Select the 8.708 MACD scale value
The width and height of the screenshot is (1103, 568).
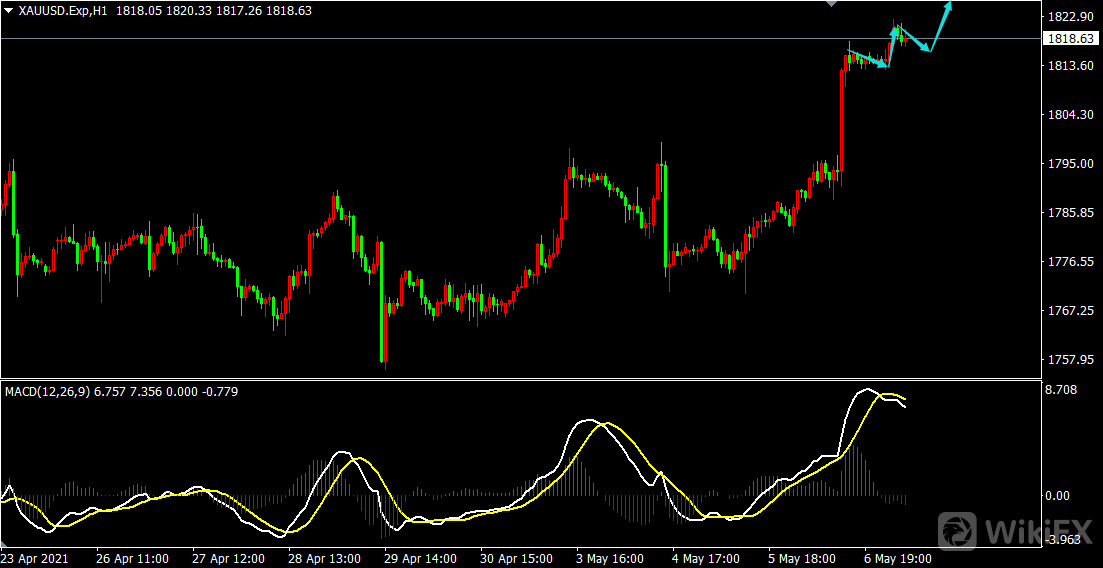1061,389
